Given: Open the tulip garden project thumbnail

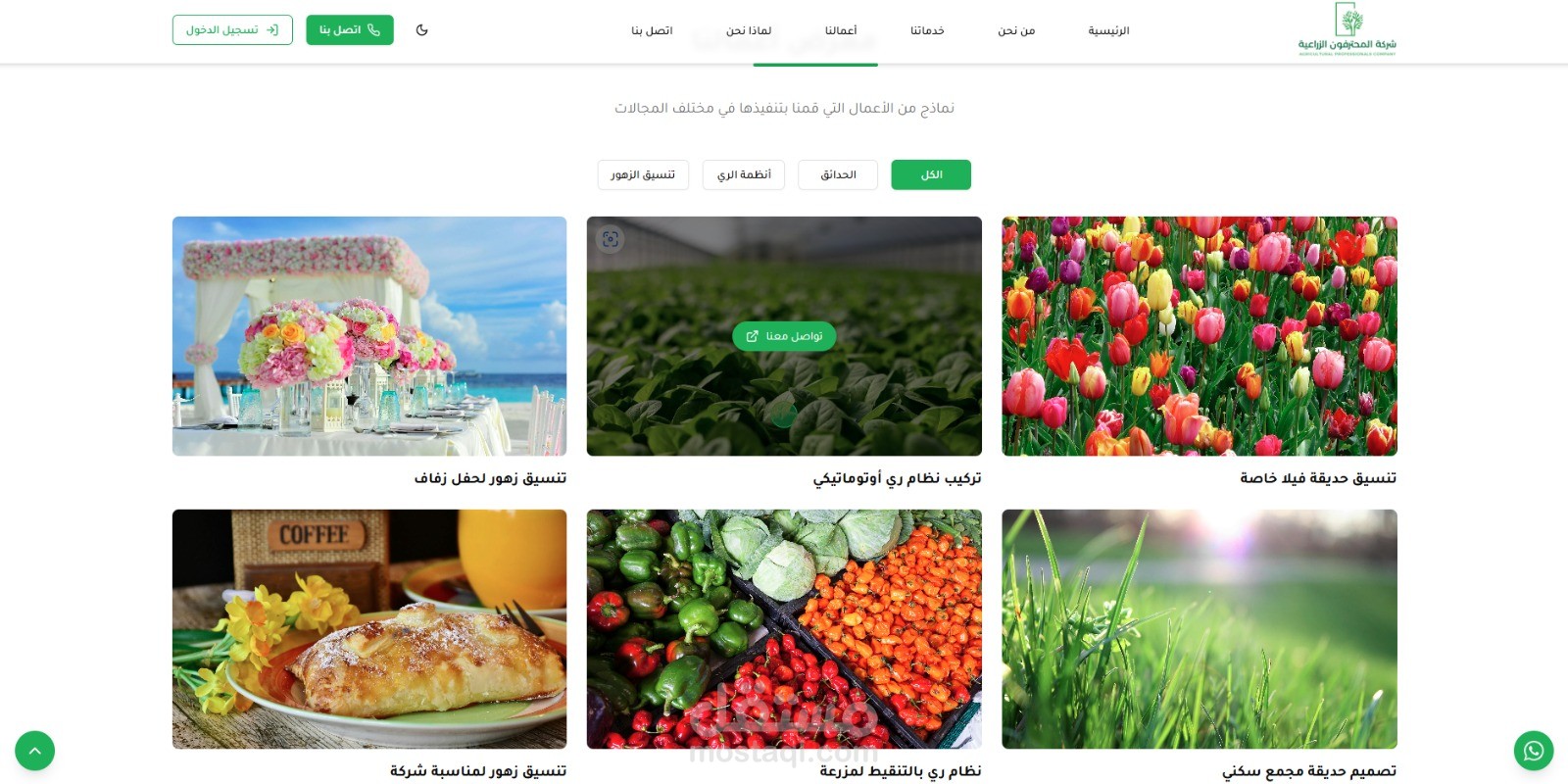Looking at the screenshot, I should pos(1200,336).
